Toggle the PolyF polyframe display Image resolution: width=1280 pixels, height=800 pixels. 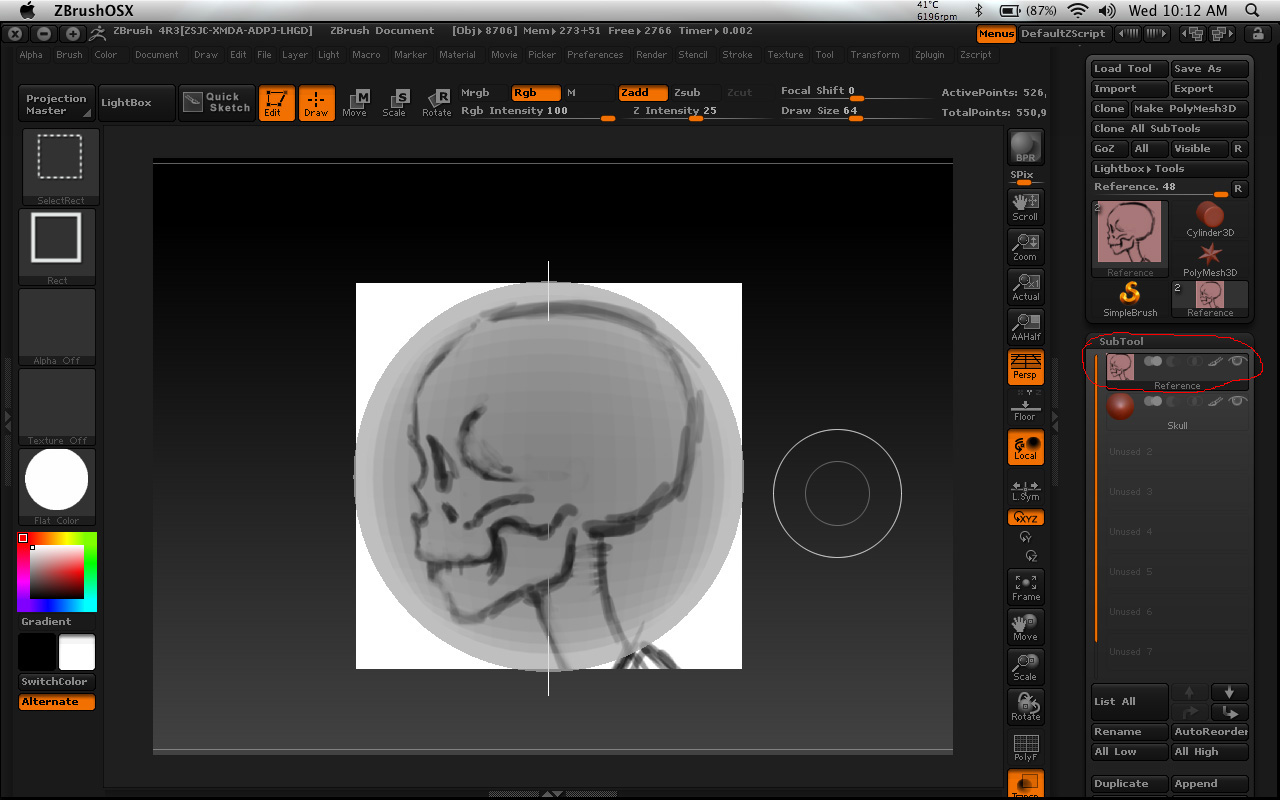pos(1025,747)
